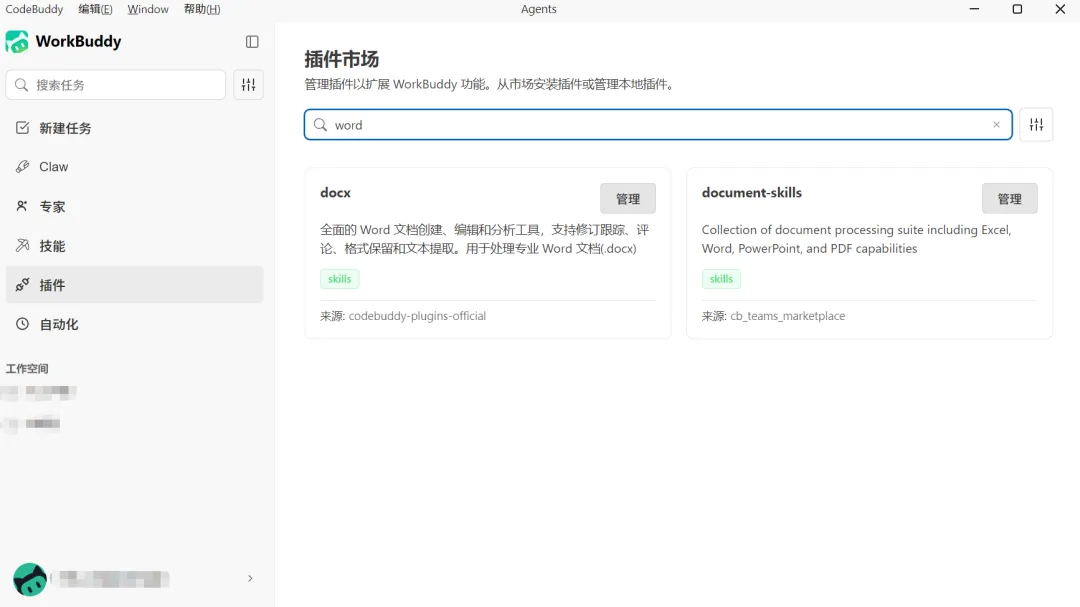
Task: Go to the 技能 section
Action: [134, 246]
